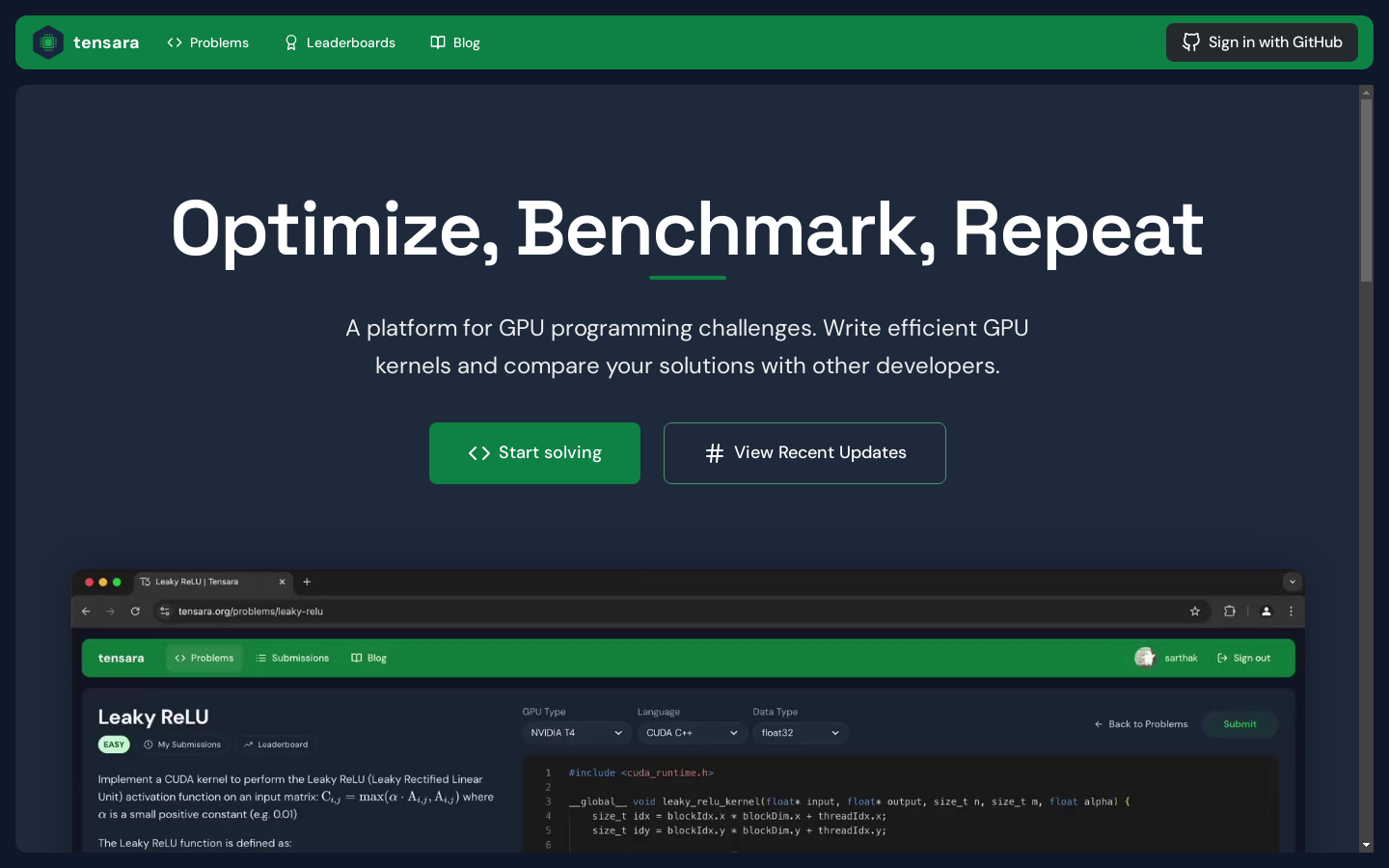1389x868 pixels.
Task: Click the Data Type float32 dropdown in preview
Action: [x=801, y=733]
